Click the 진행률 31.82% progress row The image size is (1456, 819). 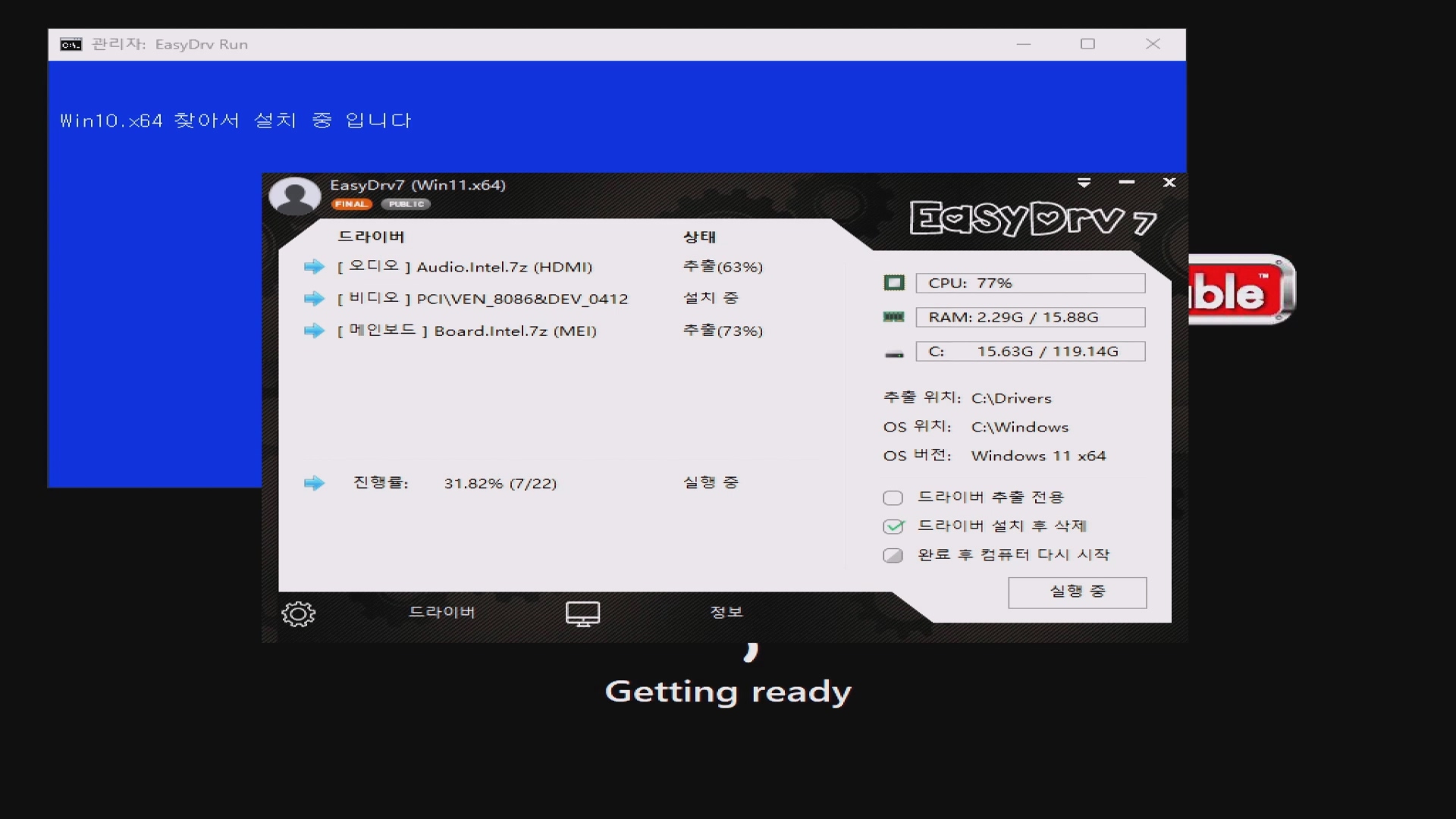coord(500,484)
